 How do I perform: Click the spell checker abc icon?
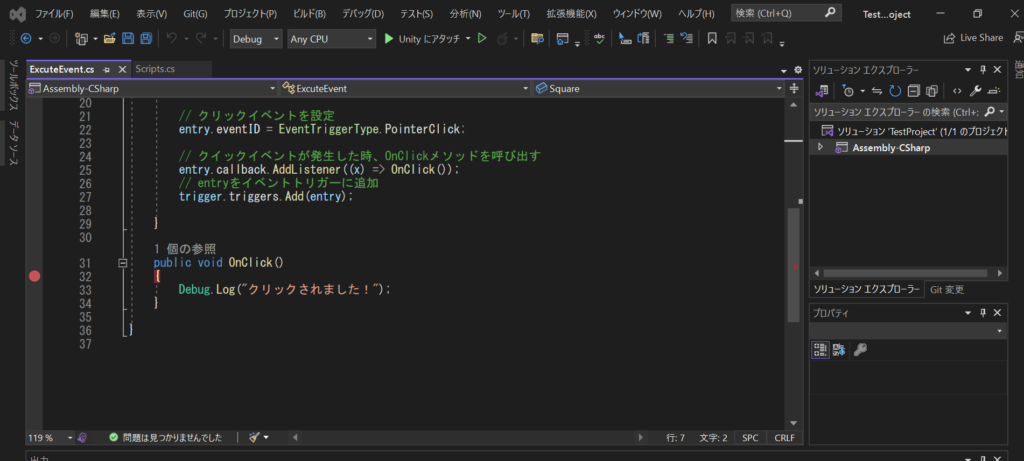600,39
